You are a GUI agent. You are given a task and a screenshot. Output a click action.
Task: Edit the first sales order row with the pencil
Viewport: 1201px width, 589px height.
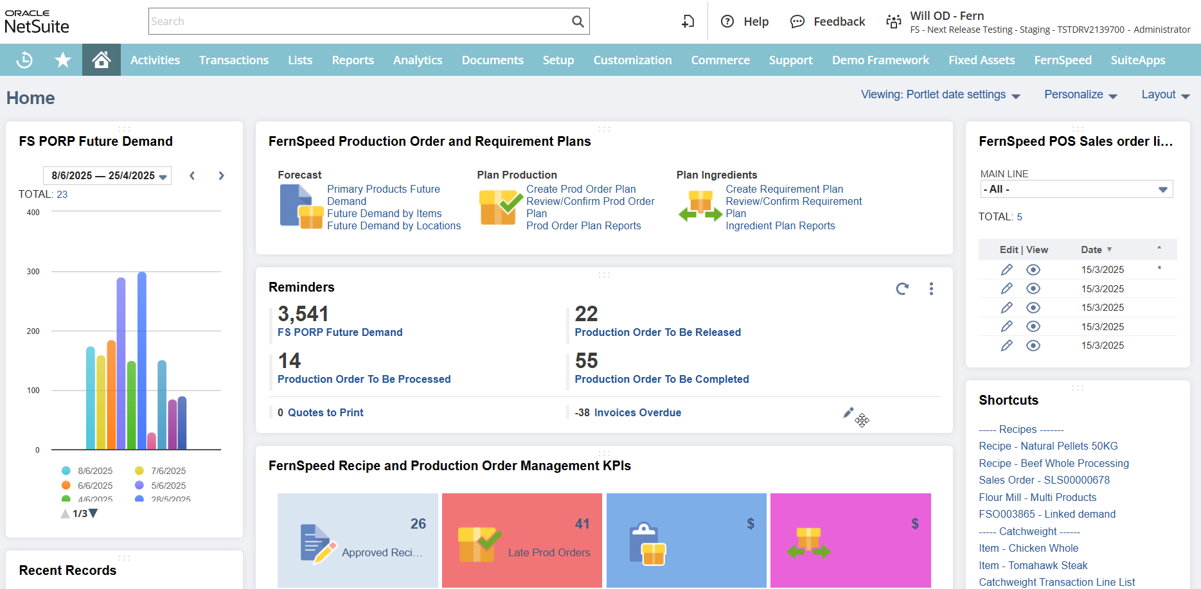(x=1007, y=270)
